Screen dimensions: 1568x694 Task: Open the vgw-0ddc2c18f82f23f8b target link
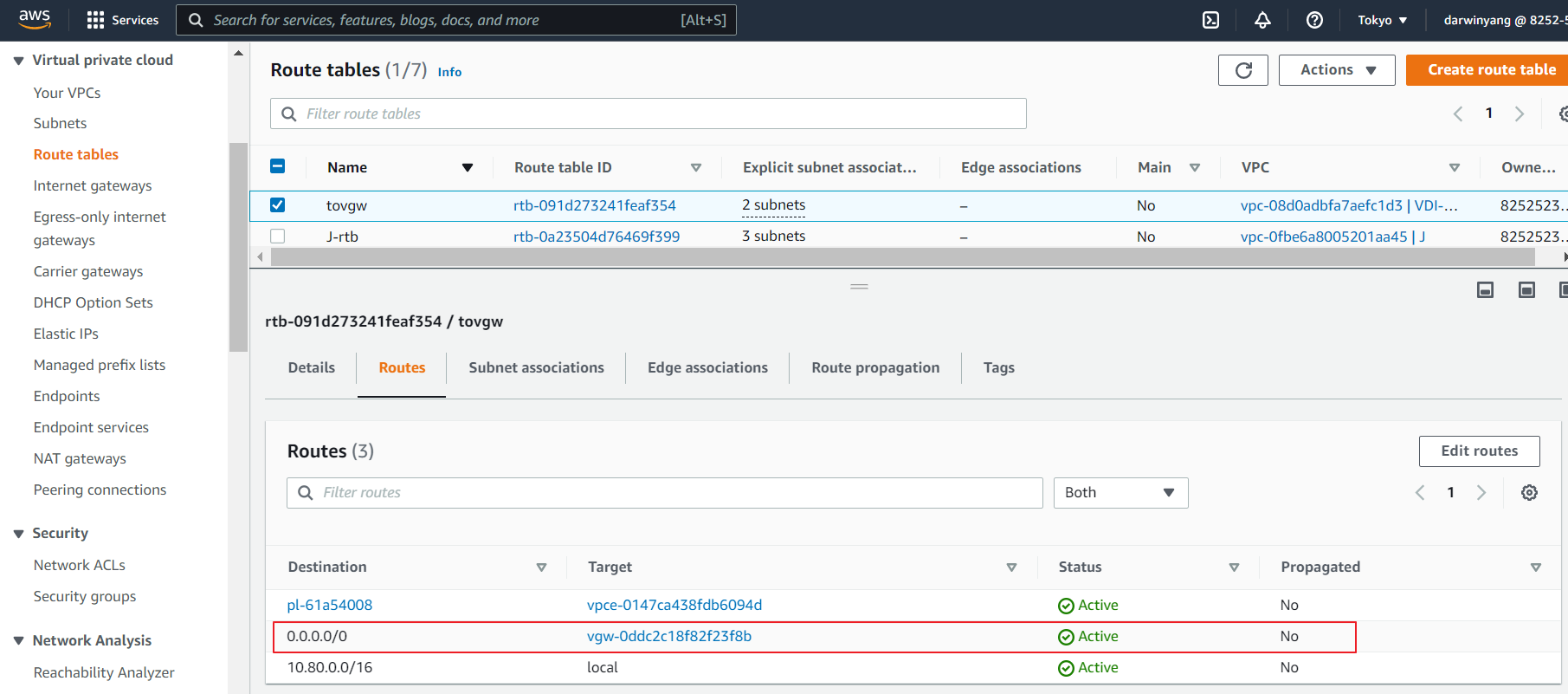click(x=668, y=637)
